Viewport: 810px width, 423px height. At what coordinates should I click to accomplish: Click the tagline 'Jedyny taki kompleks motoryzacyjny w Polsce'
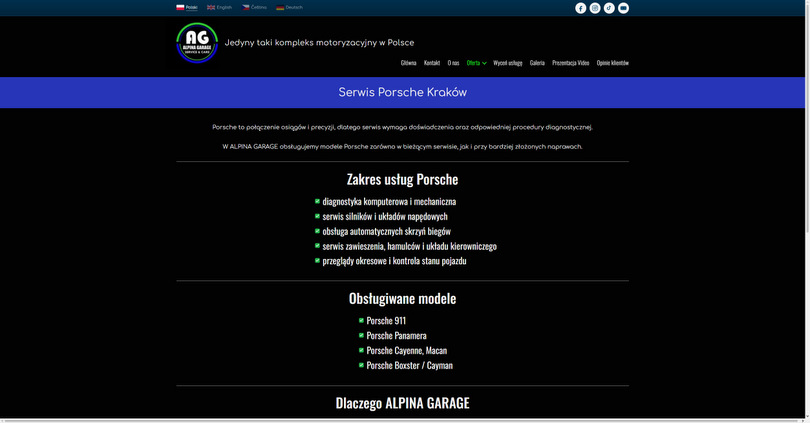[319, 43]
